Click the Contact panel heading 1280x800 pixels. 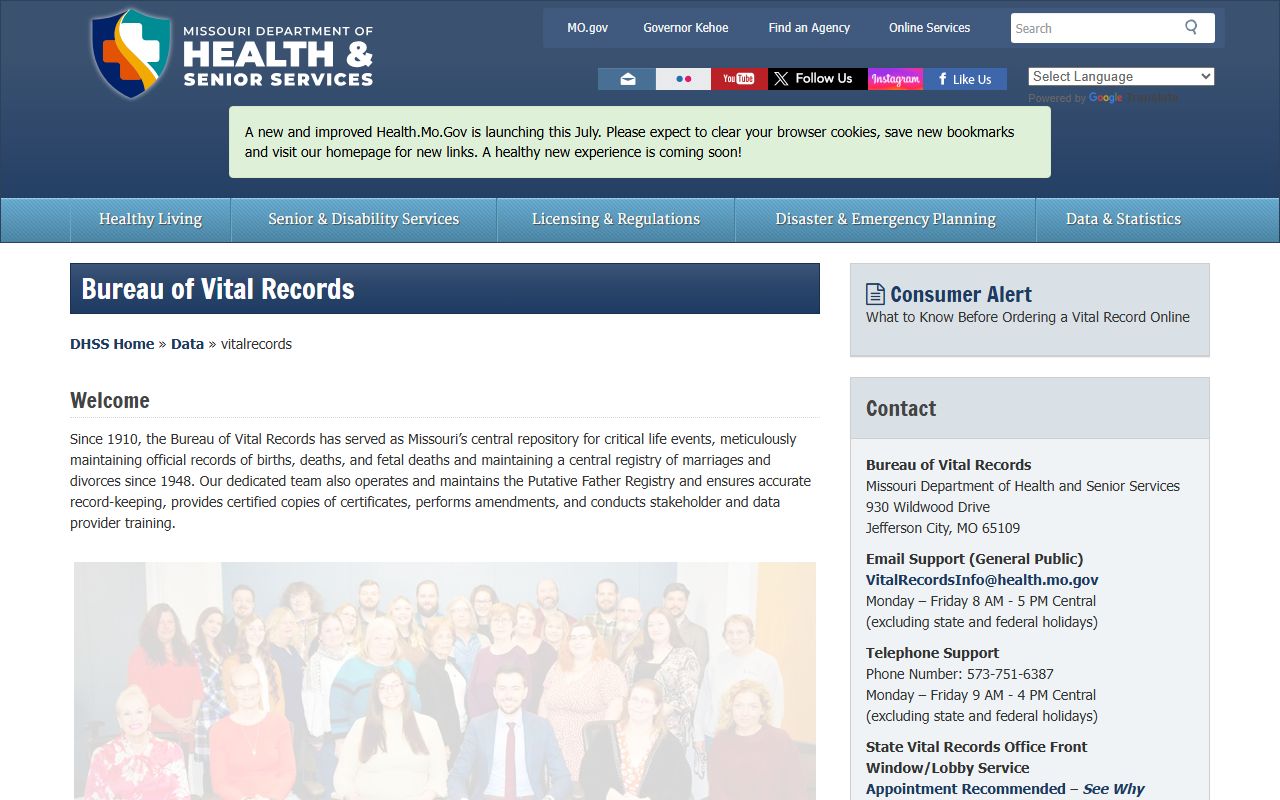(x=901, y=408)
